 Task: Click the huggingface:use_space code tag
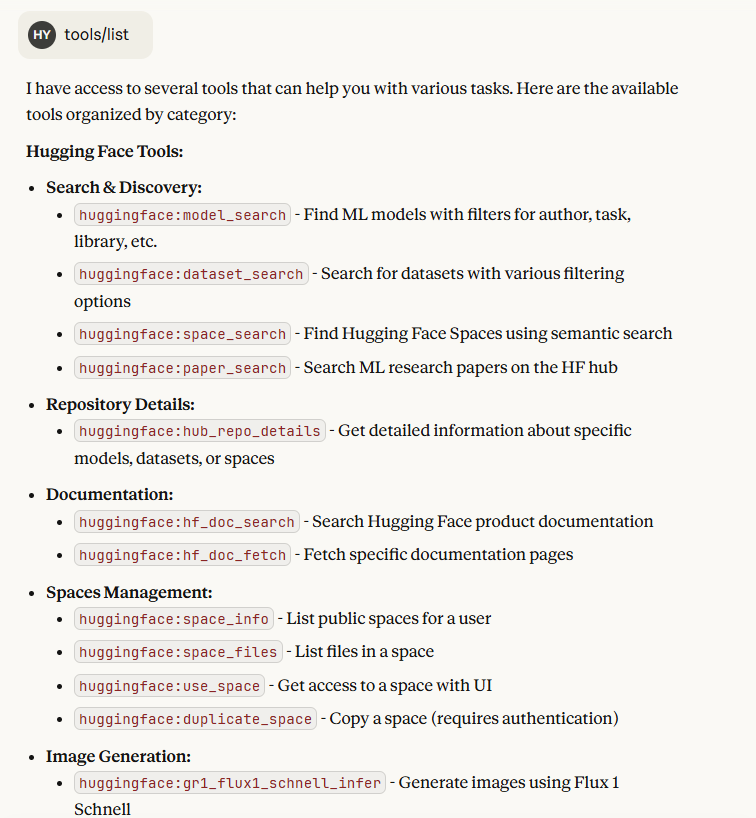click(169, 686)
